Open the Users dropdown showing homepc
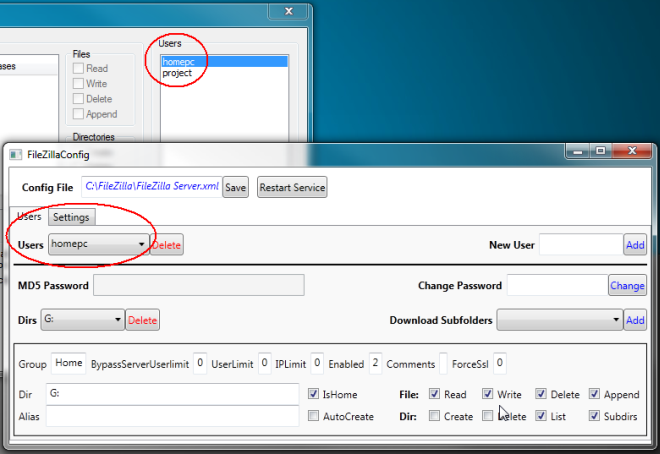This screenshot has width=660, height=454. (x=99, y=244)
